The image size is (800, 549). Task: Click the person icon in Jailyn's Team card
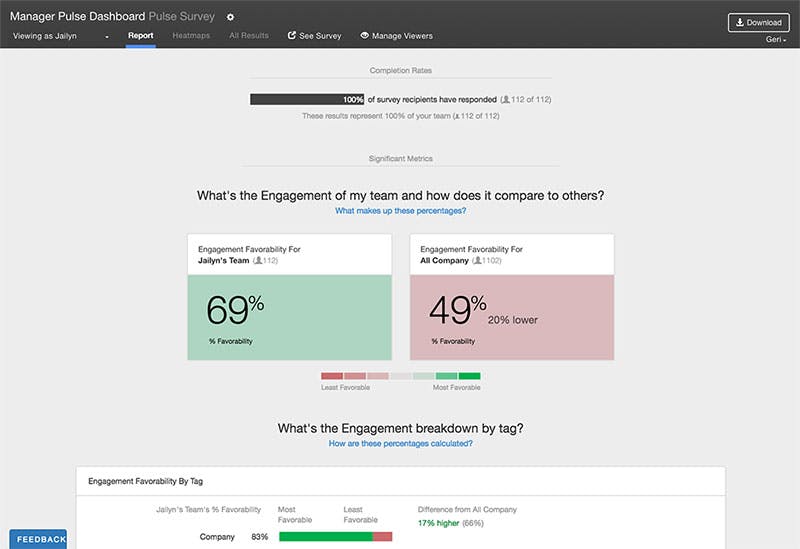[258, 261]
